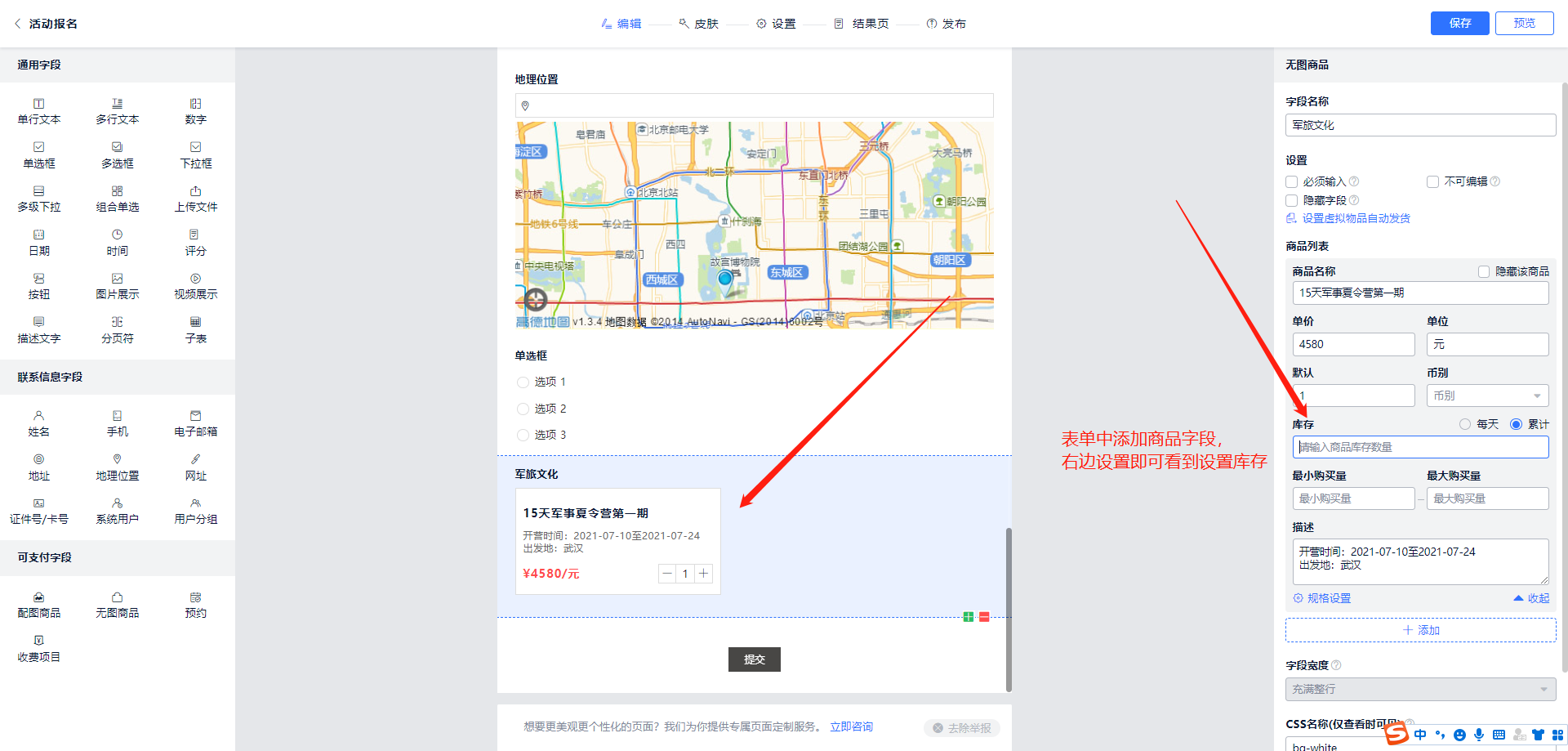Insert a 配图商品 payable field
Image resolution: width=1568 pixels, height=751 pixels.
[x=38, y=605]
